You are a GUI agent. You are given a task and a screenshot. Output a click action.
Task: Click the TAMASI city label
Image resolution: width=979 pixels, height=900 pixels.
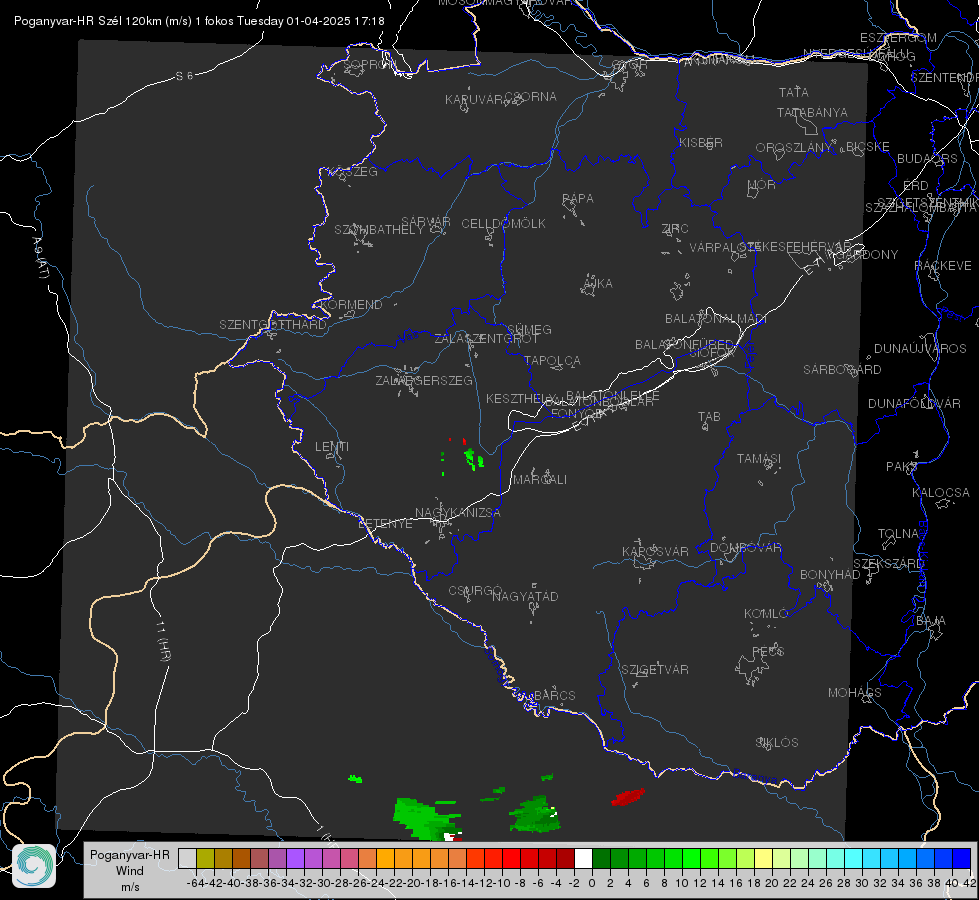pos(759,458)
